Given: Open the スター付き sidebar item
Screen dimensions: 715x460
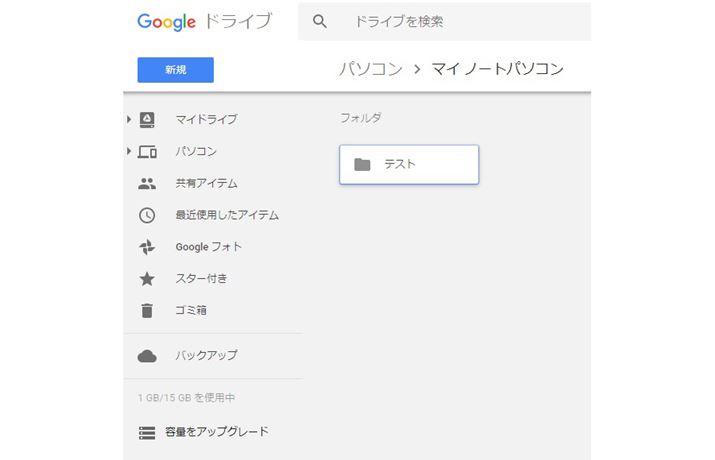Looking at the screenshot, I should pyautogui.click(x=201, y=279).
